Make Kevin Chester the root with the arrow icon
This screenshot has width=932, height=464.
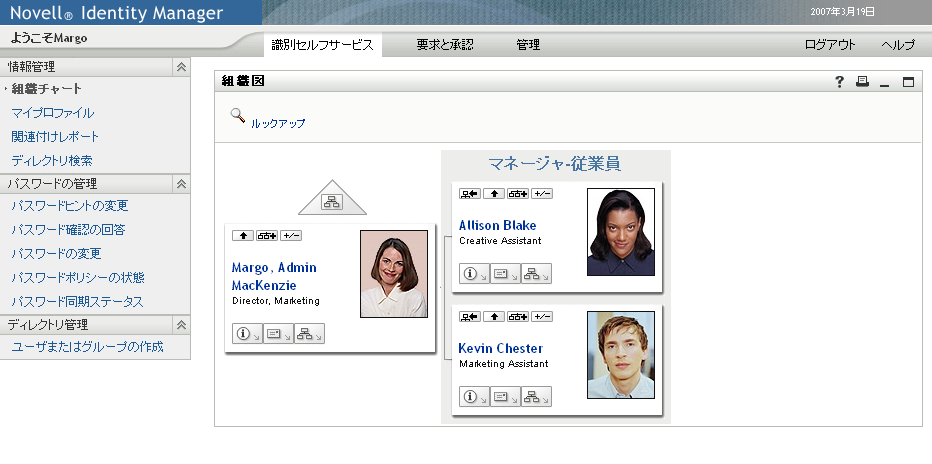tap(470, 317)
